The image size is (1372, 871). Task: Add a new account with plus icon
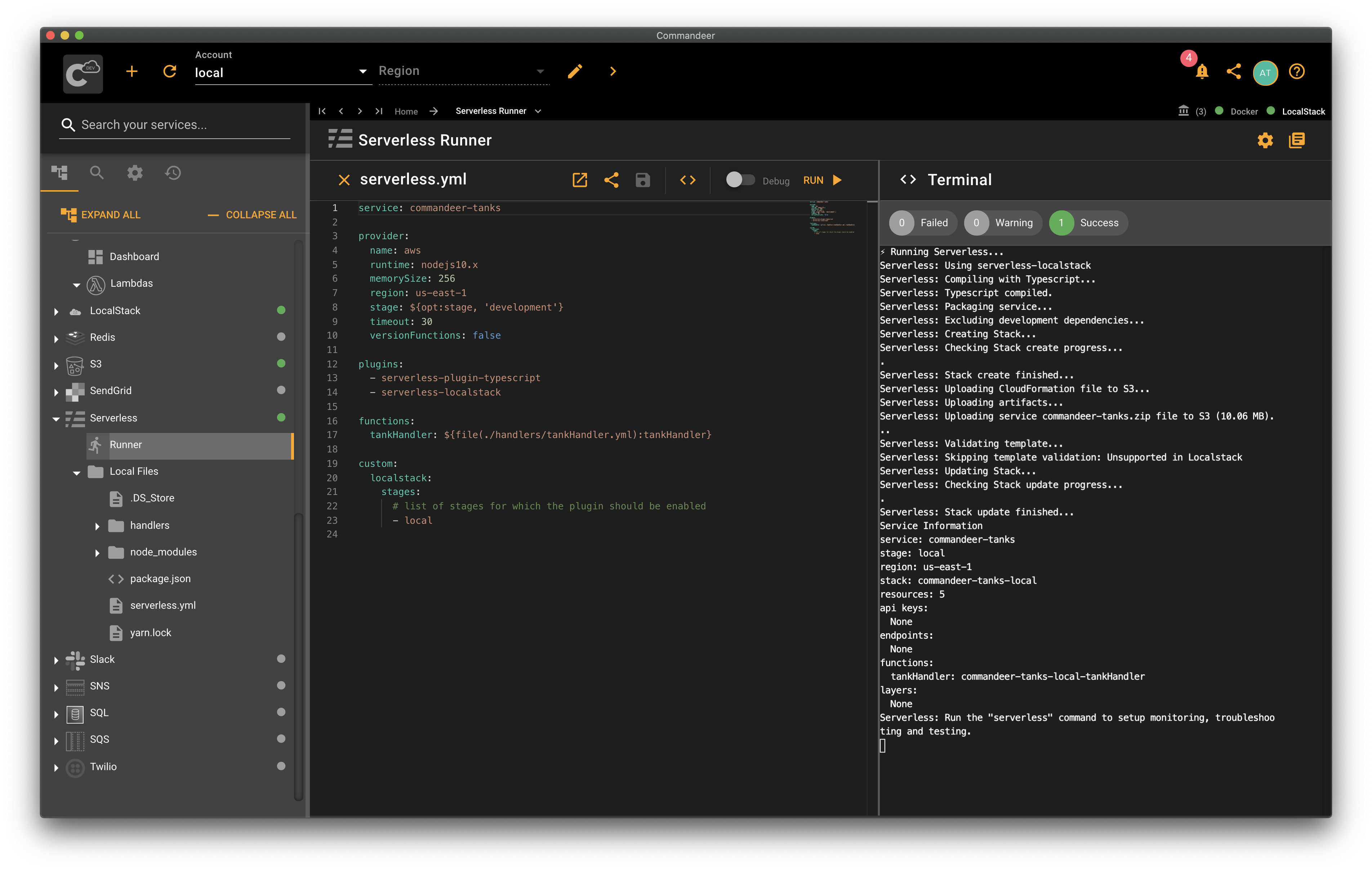pyautogui.click(x=132, y=72)
